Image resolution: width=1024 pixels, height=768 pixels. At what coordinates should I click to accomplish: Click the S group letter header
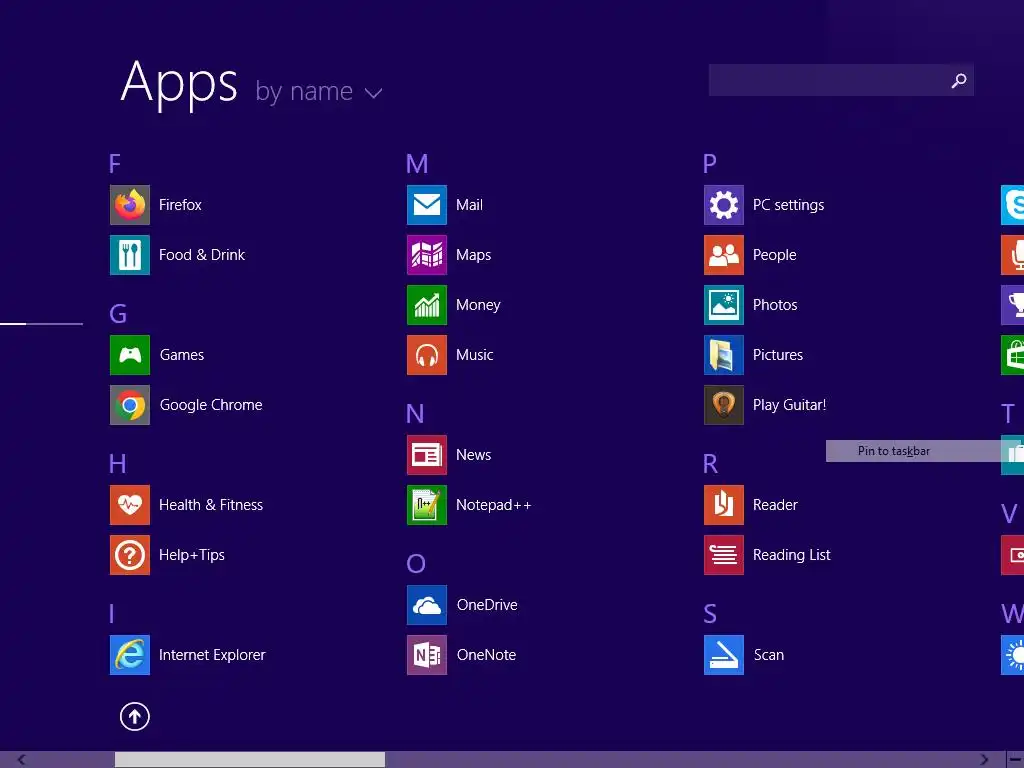pyautogui.click(x=710, y=614)
